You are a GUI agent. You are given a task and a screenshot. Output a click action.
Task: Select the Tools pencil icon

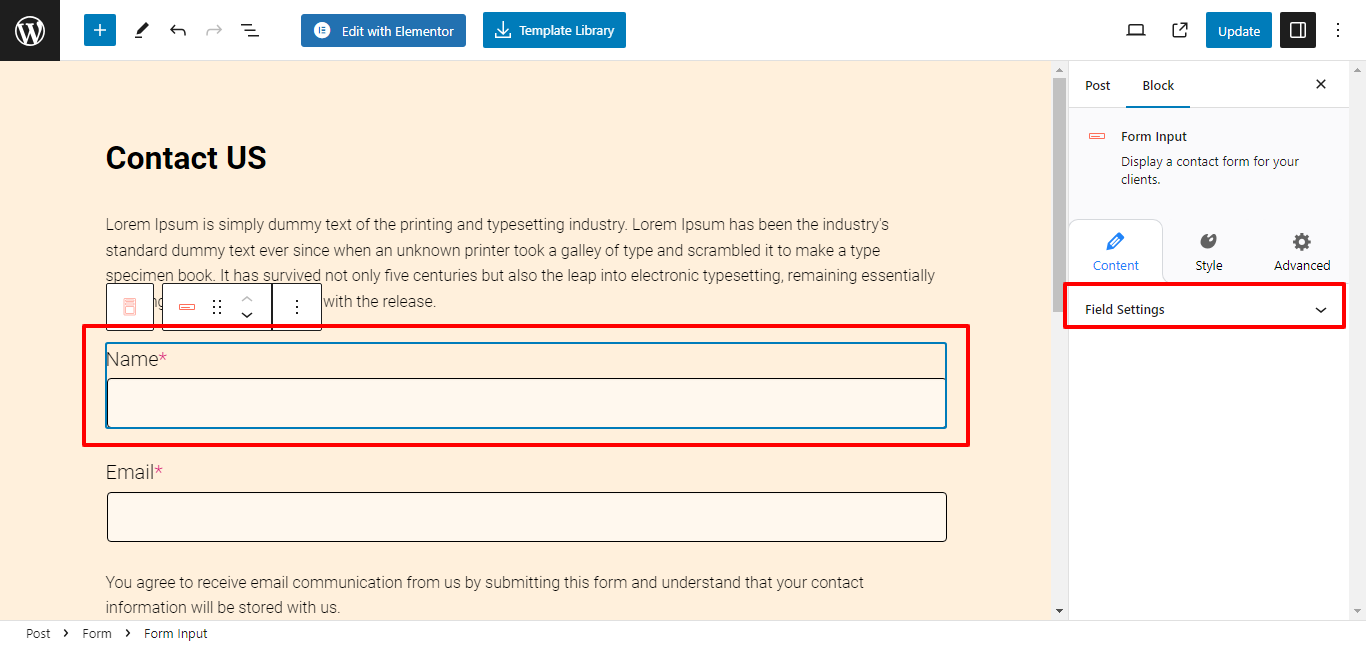pos(141,30)
